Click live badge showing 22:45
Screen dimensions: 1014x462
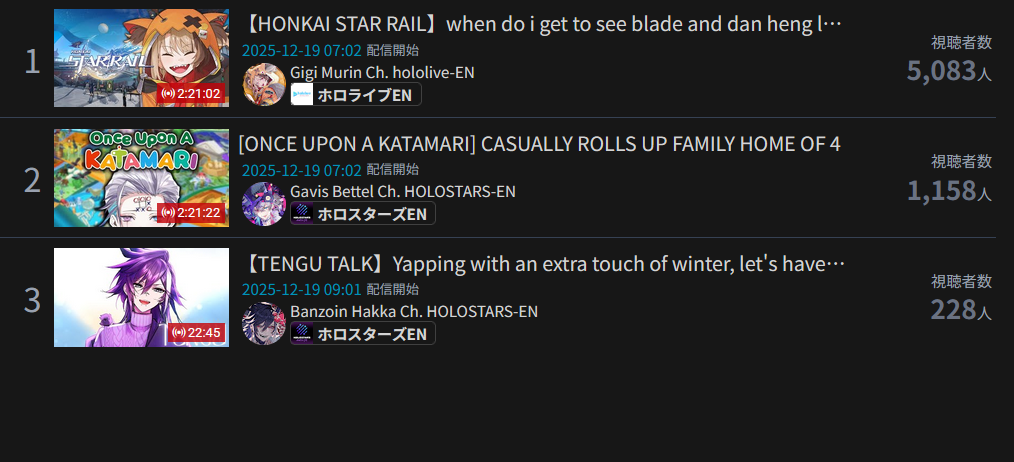(x=197, y=333)
